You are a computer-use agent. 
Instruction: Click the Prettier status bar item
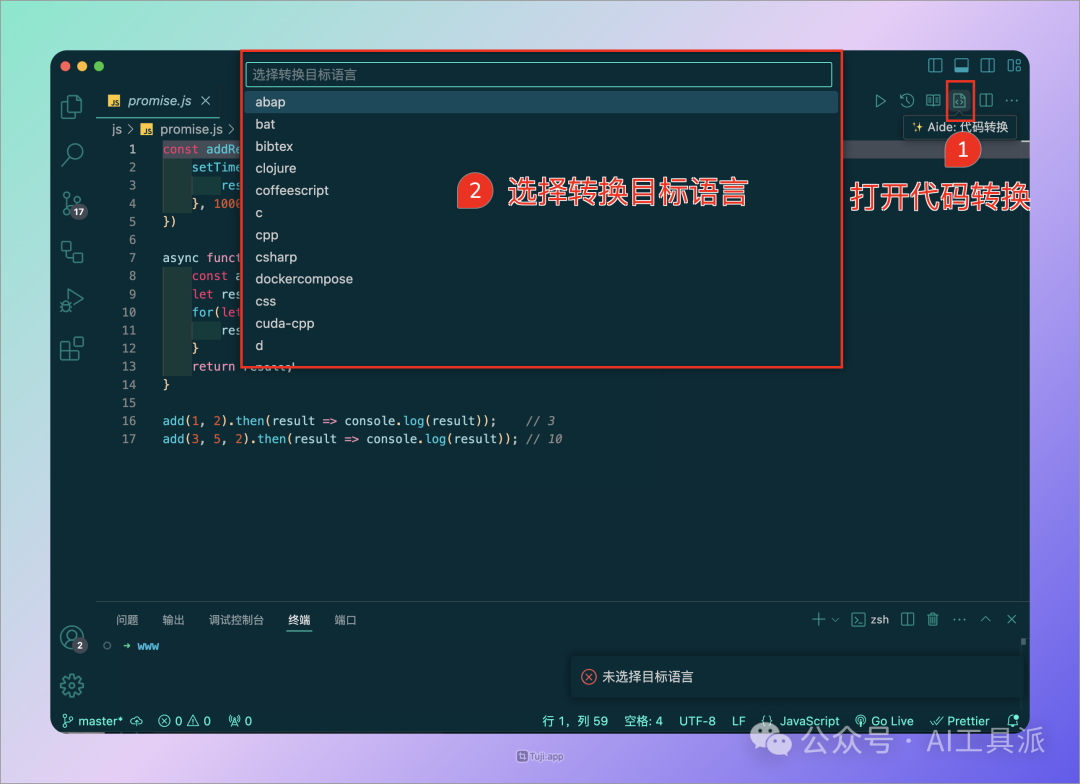[x=959, y=721]
